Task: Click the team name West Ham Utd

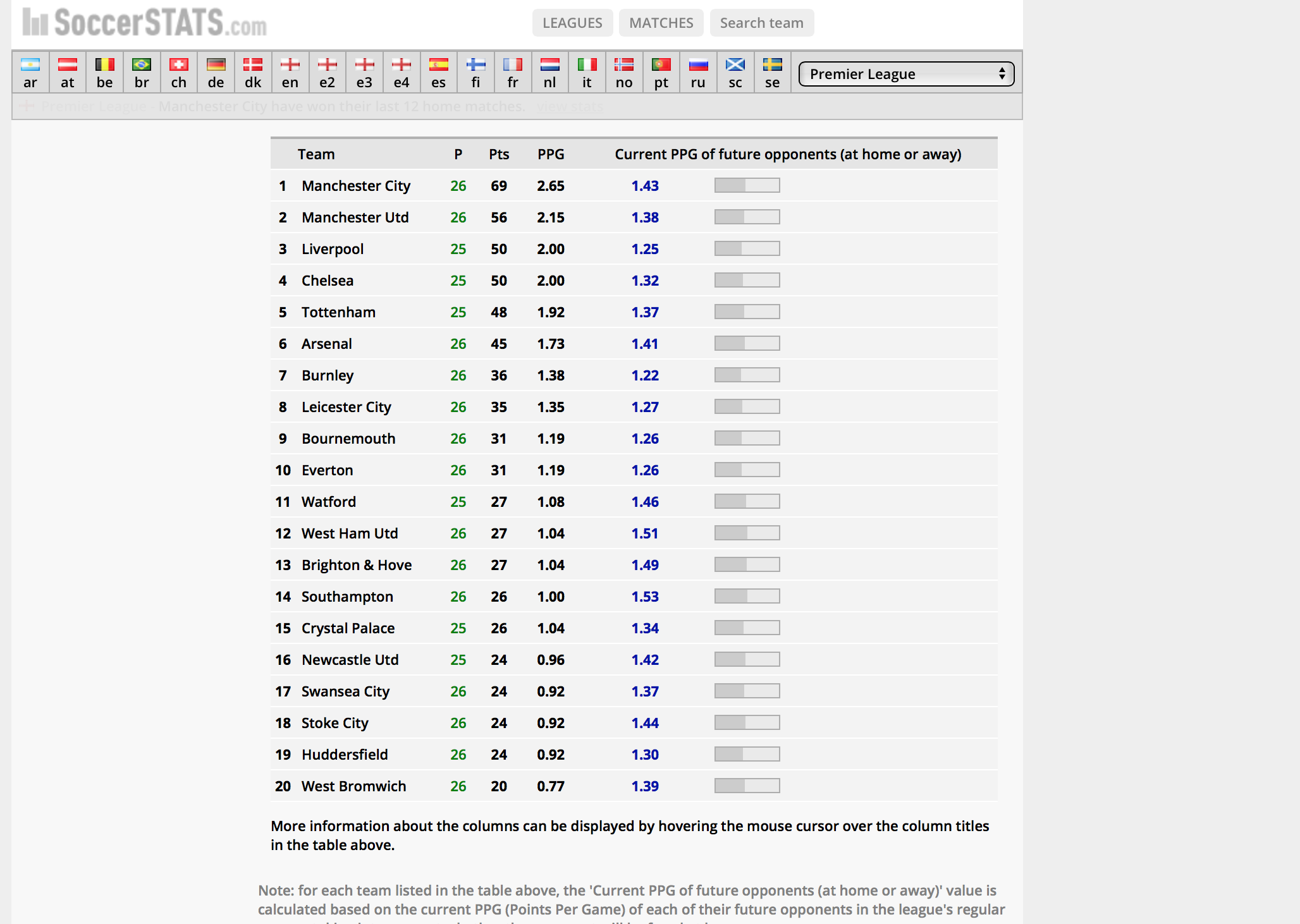Action: [350, 533]
